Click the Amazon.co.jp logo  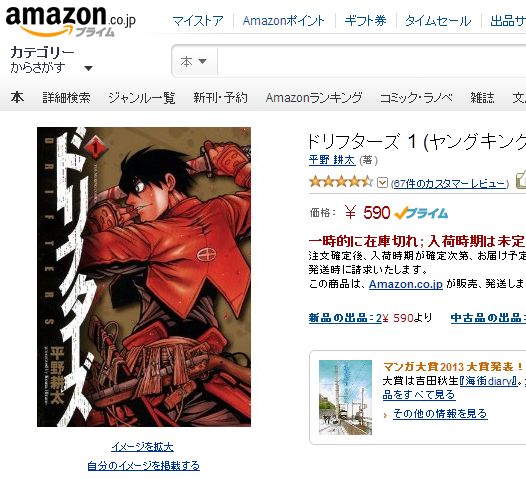[x=70, y=21]
